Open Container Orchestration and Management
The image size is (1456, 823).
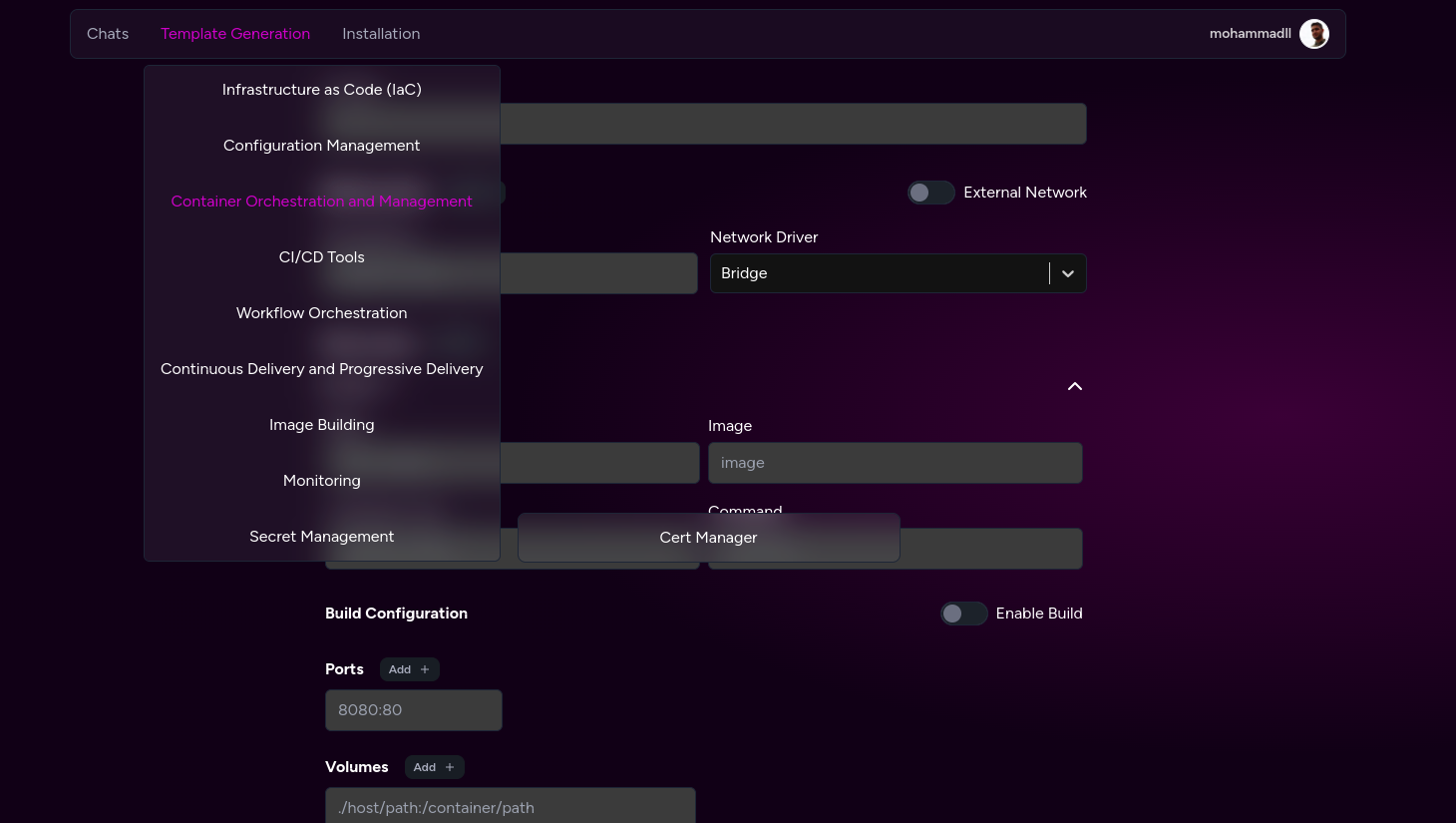[x=321, y=202]
